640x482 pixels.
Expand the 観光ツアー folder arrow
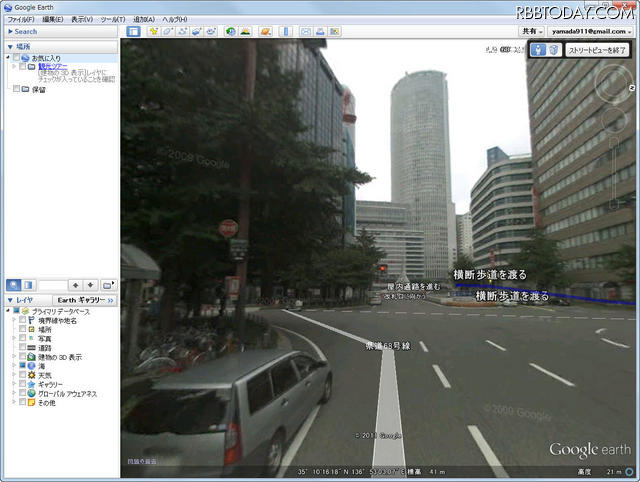[x=13, y=66]
